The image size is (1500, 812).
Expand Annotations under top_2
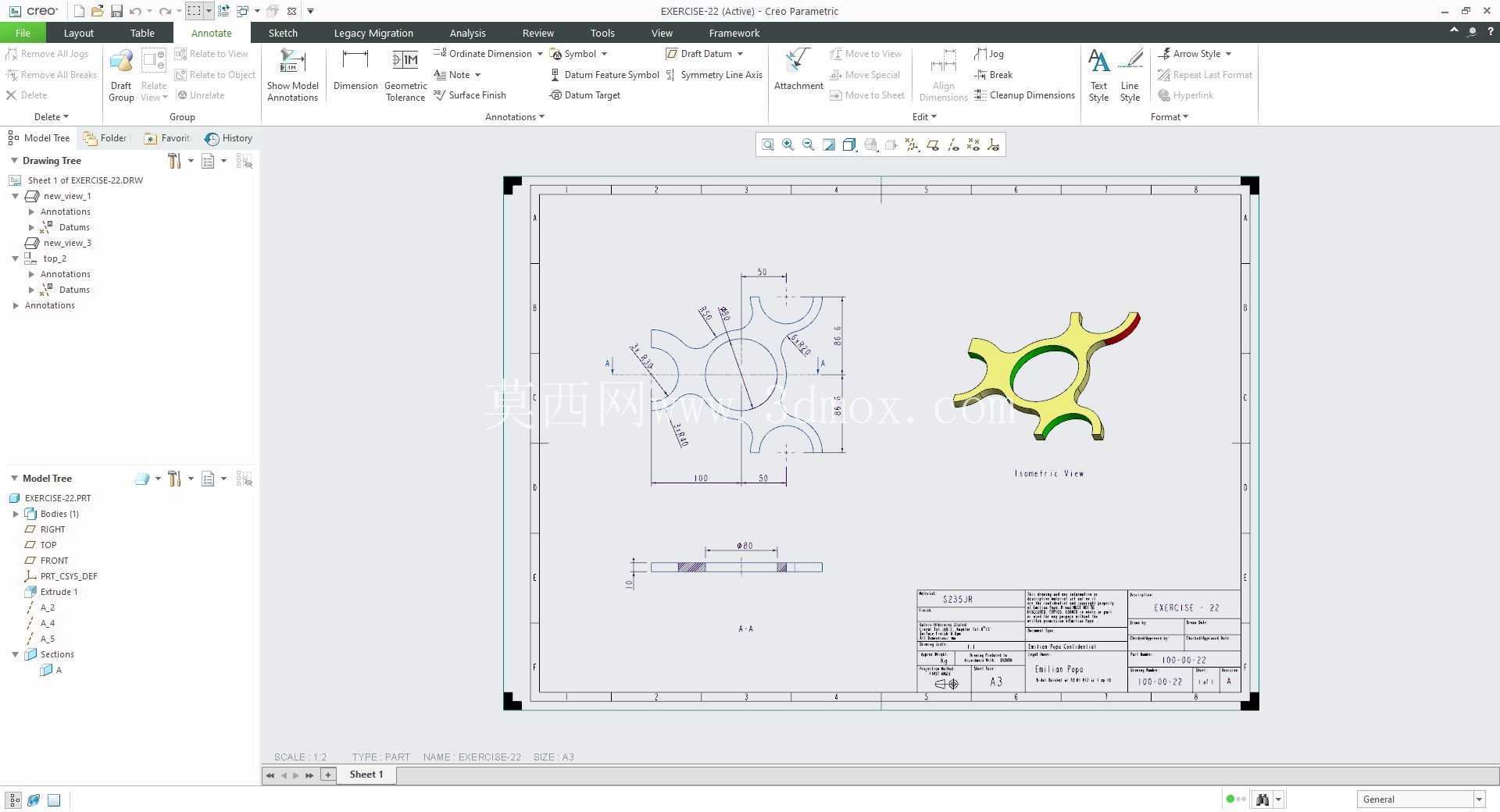click(31, 274)
